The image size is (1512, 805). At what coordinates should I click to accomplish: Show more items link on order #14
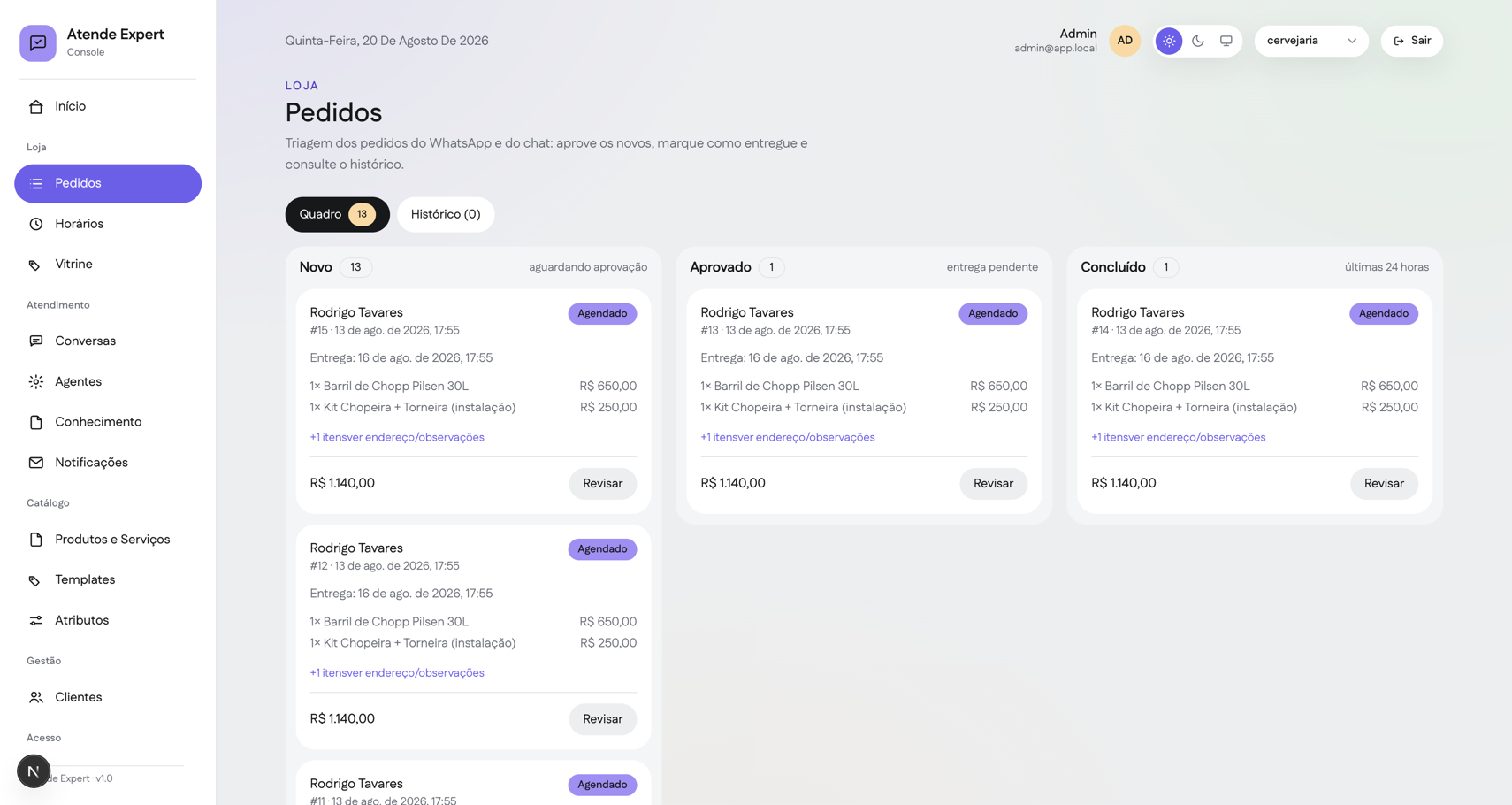pyautogui.click(x=1179, y=437)
